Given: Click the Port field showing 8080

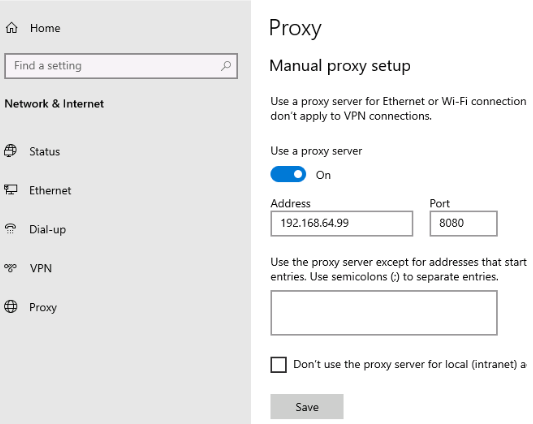Looking at the screenshot, I should [x=463, y=223].
